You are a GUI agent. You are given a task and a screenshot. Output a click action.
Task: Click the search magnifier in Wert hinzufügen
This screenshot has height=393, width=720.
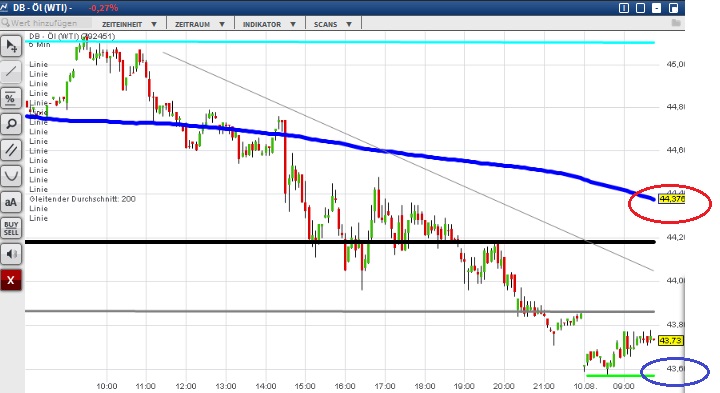(6, 23)
